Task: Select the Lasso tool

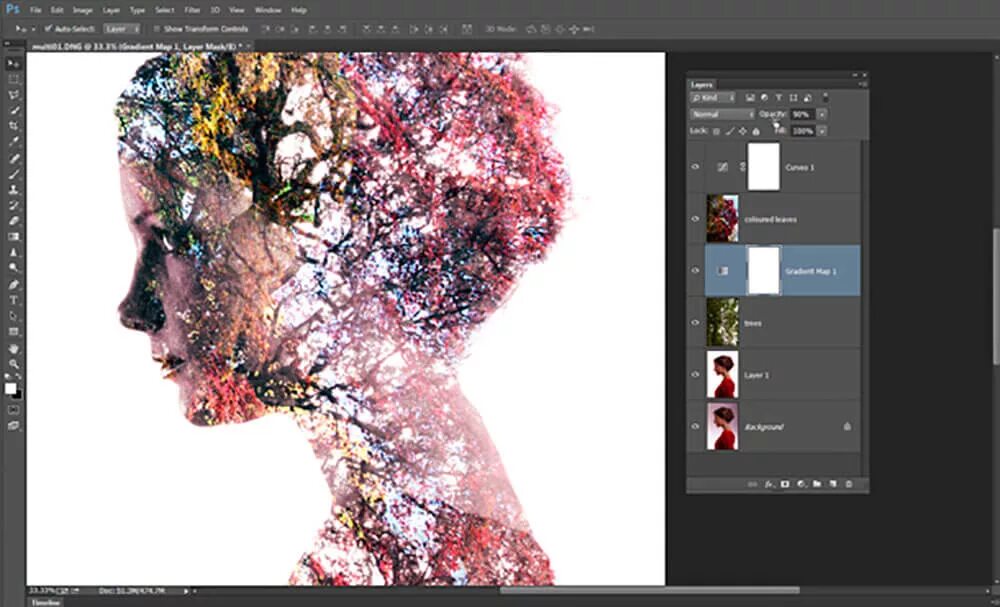Action: coord(13,95)
